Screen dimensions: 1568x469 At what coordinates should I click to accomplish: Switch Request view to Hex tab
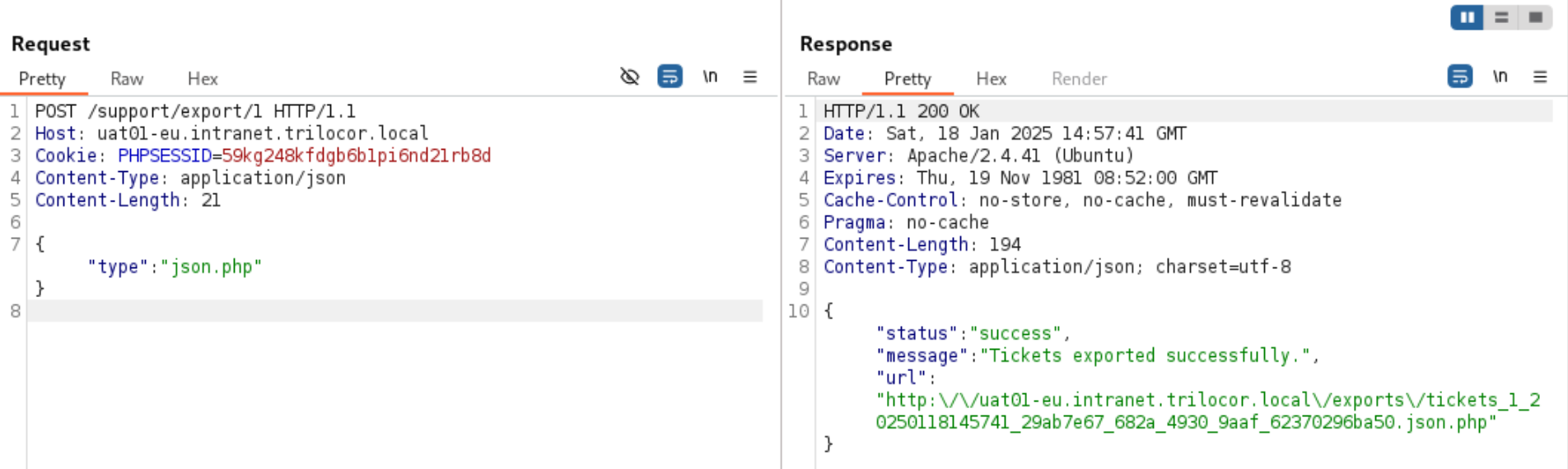coord(203,79)
